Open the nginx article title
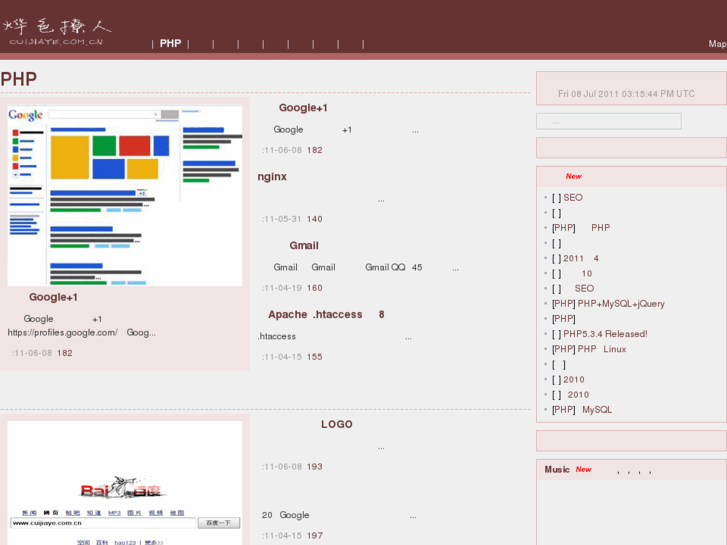Image resolution: width=727 pixels, height=545 pixels. pos(272,177)
